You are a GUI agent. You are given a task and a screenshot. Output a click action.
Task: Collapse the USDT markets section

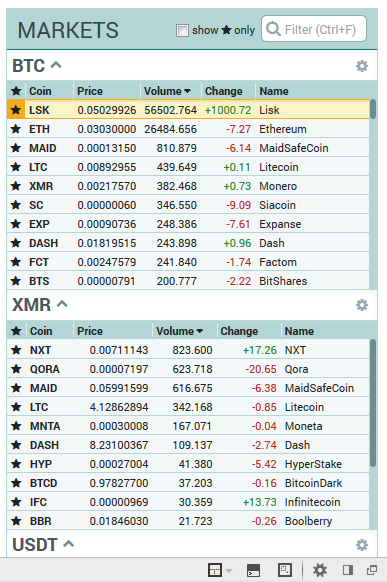(69, 544)
